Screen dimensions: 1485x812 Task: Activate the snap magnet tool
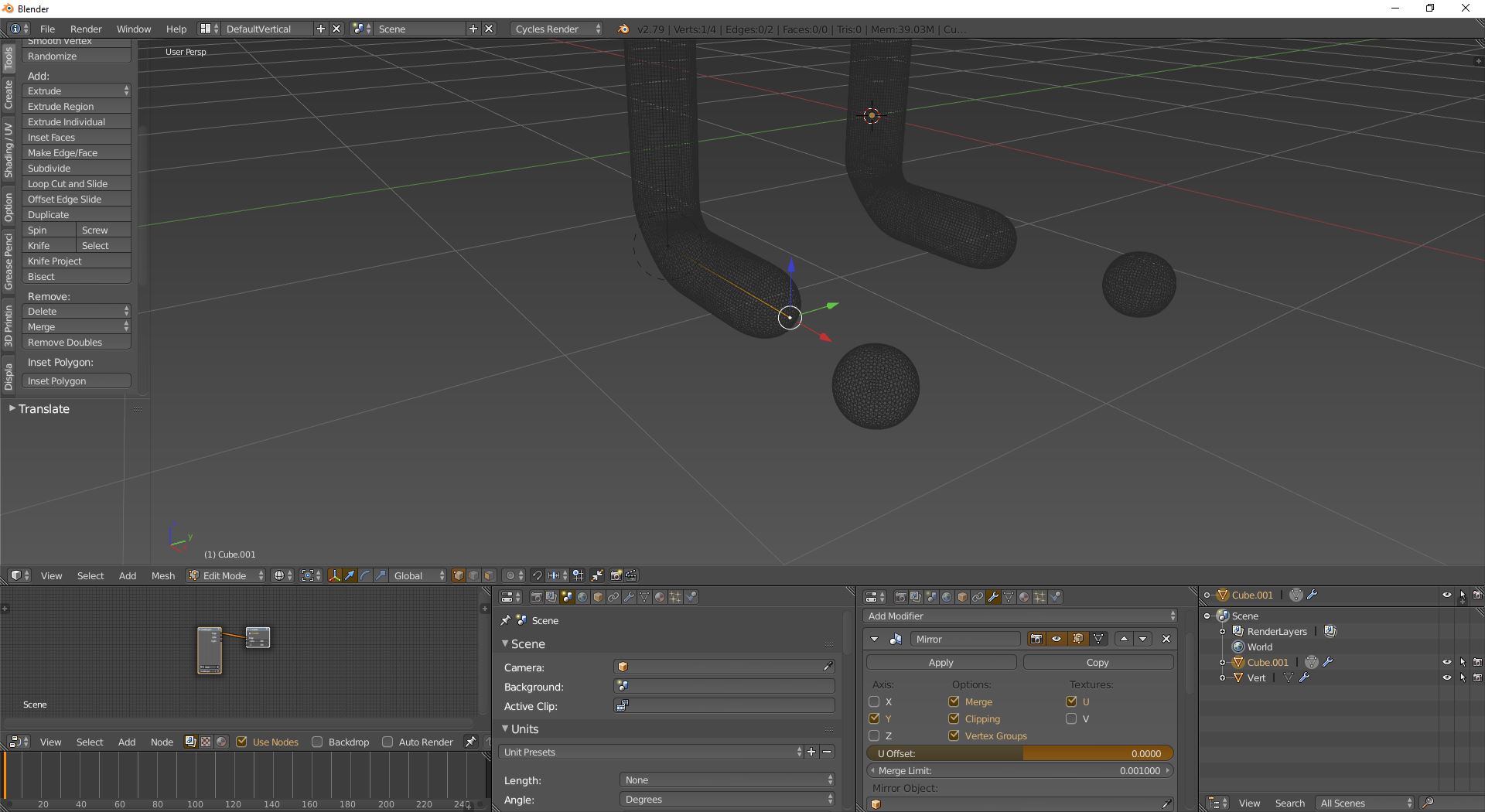(537, 575)
